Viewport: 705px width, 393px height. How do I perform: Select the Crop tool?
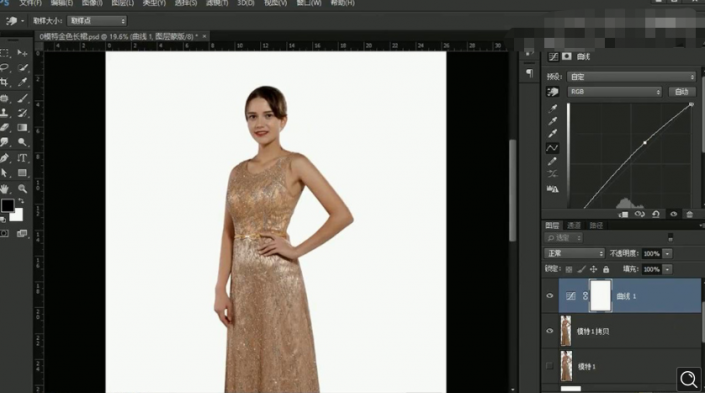[4, 82]
